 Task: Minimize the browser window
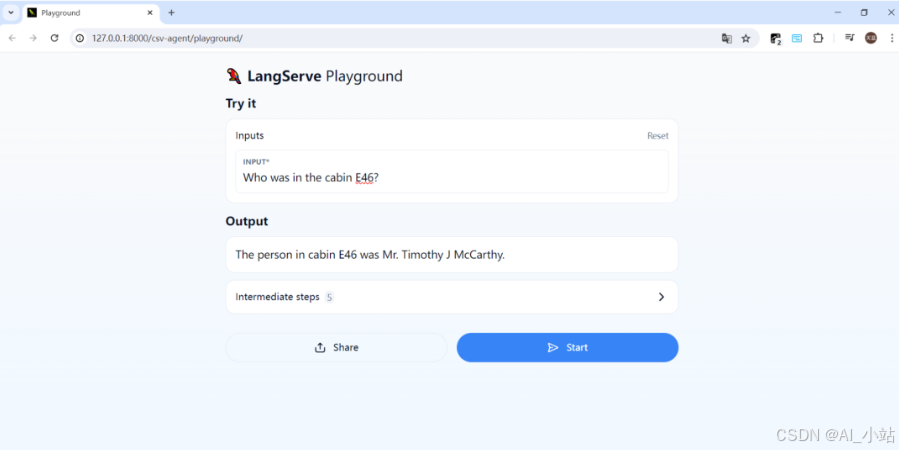(838, 13)
